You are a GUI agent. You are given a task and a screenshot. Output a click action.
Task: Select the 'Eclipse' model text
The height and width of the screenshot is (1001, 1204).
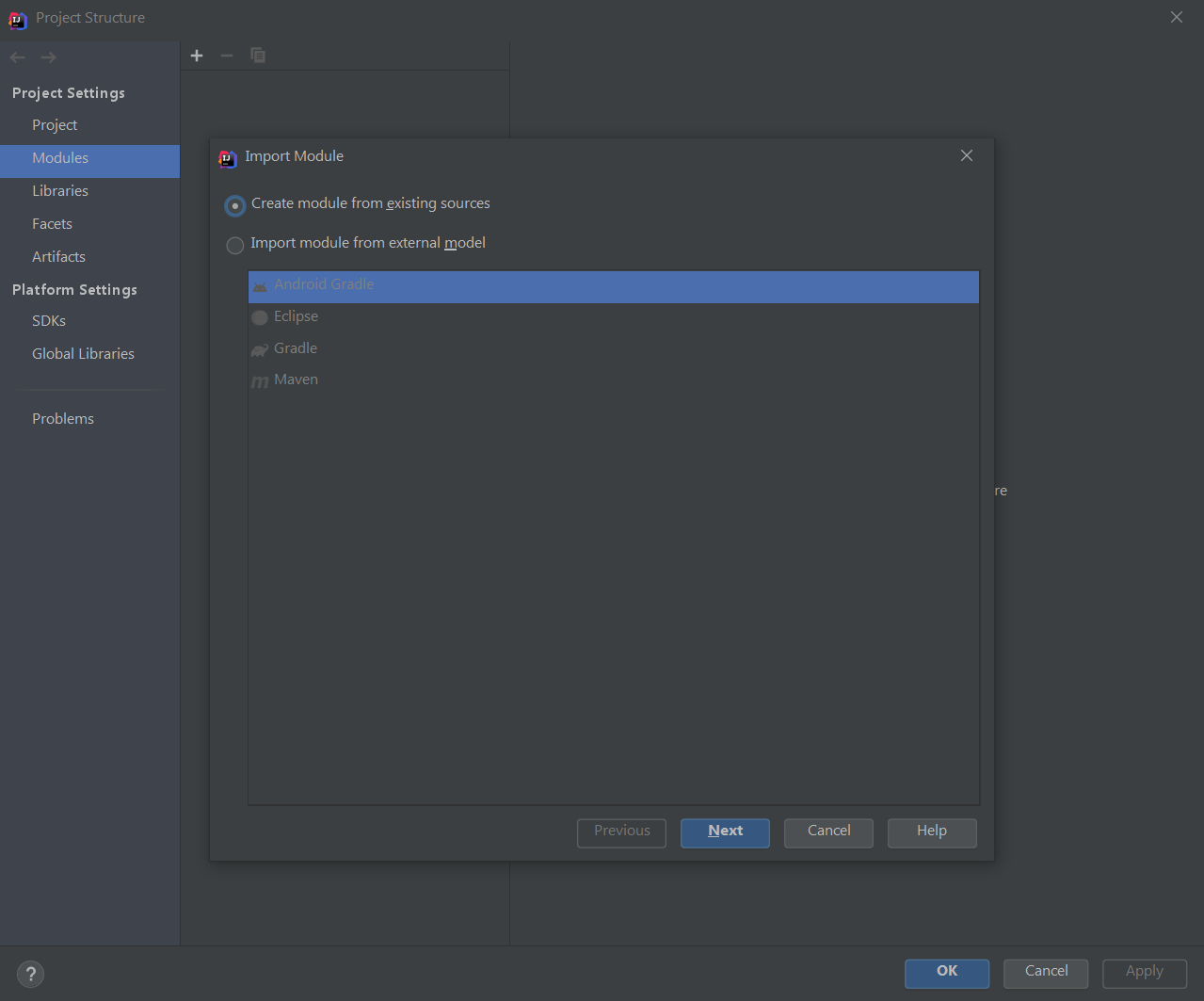pyautogui.click(x=296, y=316)
